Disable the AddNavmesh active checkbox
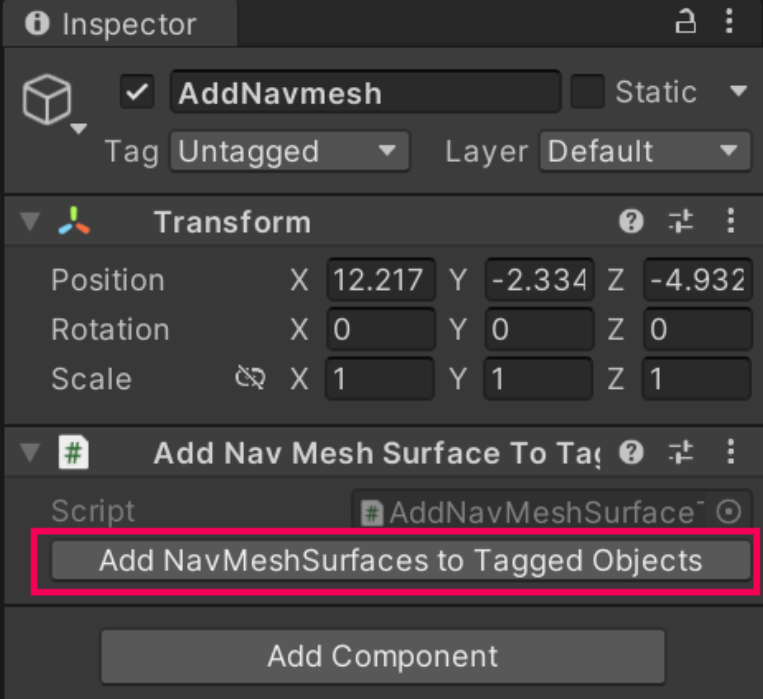 point(136,93)
